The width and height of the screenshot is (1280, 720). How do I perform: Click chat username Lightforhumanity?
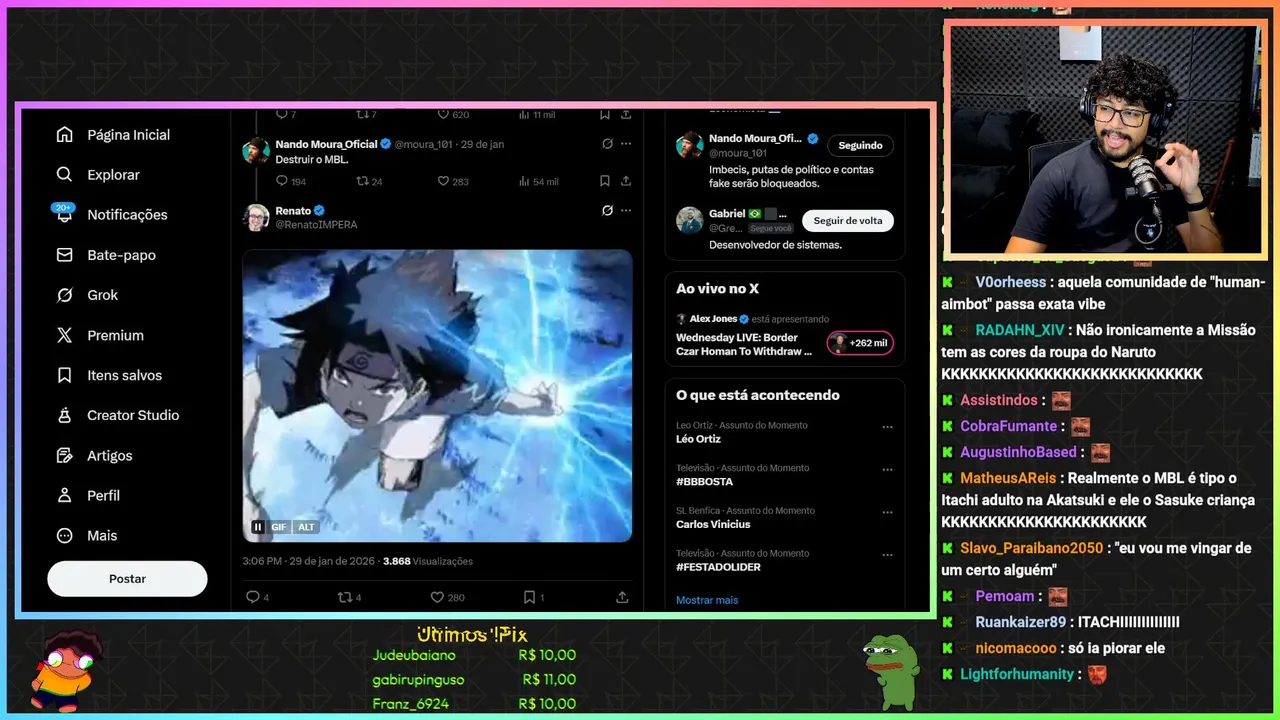[1017, 674]
